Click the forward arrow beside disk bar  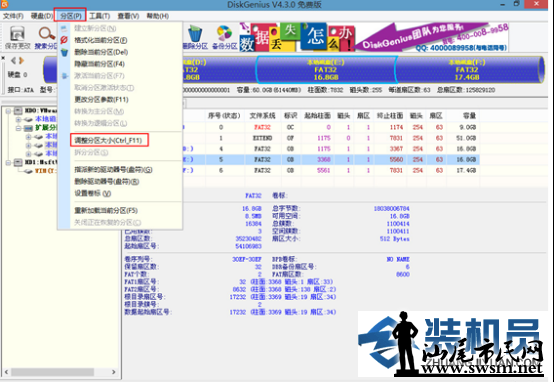coord(22,61)
